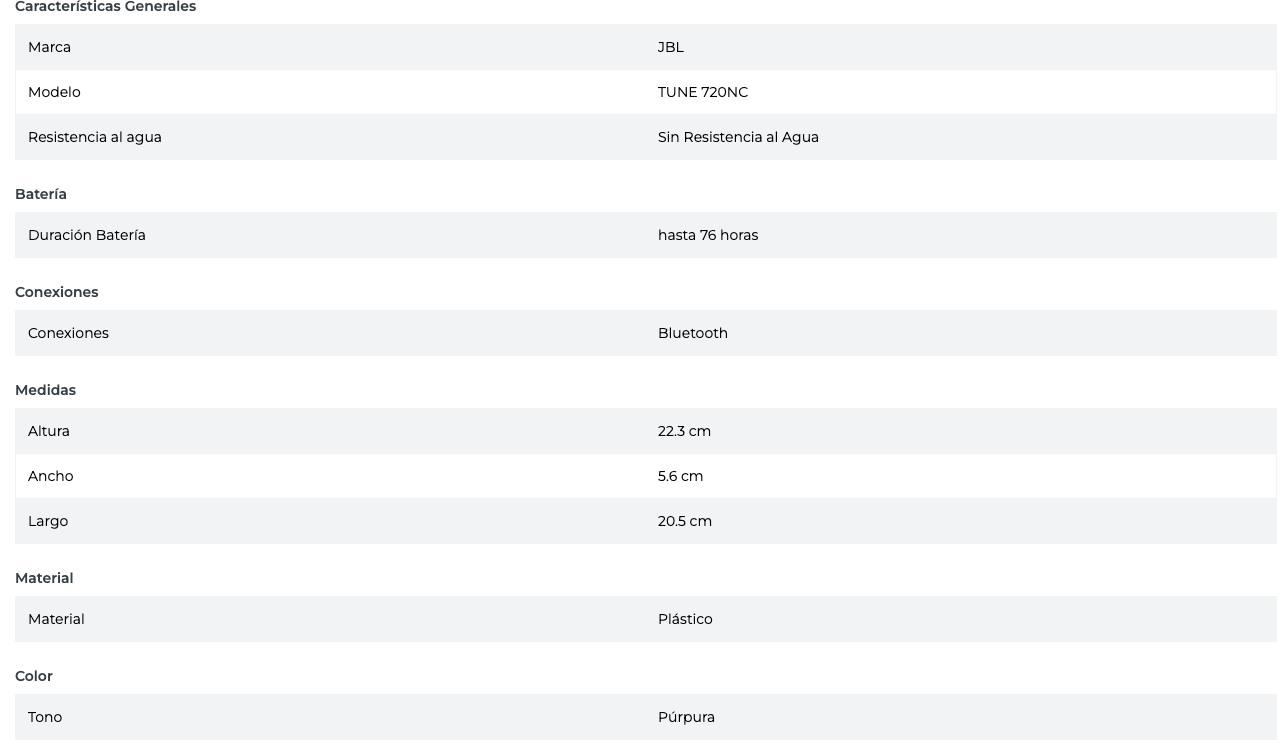The image size is (1287, 746).
Task: Select the 20.5 cm length value
Action: click(x=685, y=521)
